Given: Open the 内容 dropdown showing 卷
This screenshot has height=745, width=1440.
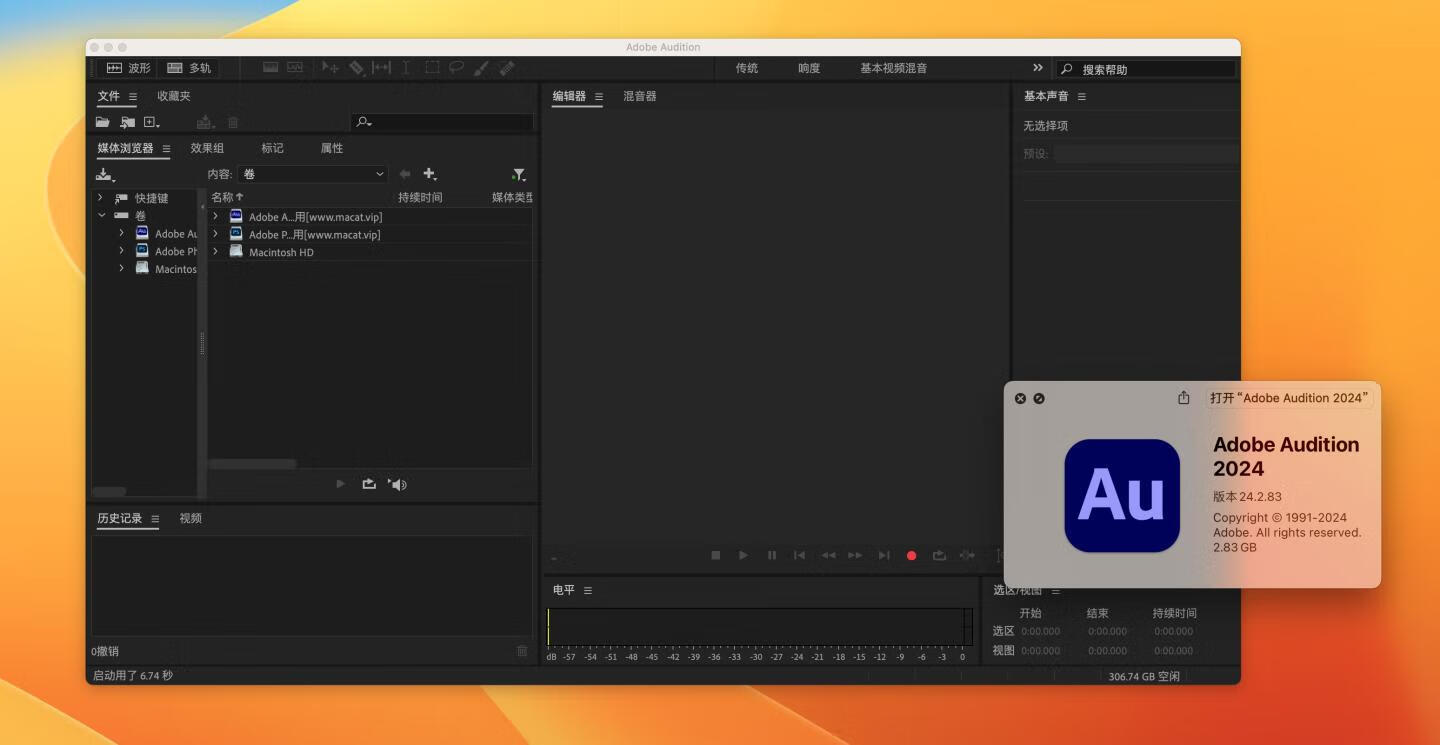Looking at the screenshot, I should 312,174.
